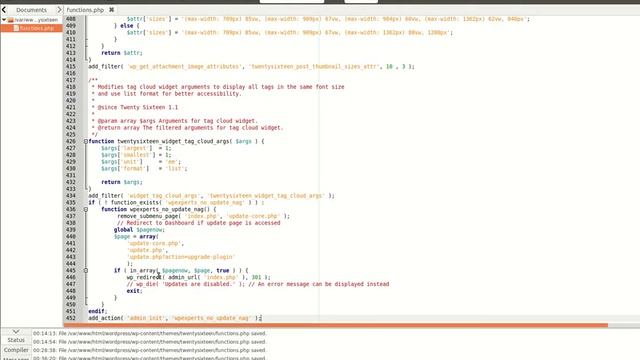The width and height of the screenshot is (640, 360).
Task: Click the 'exit;' statement on line 448
Action: [x=134, y=291]
